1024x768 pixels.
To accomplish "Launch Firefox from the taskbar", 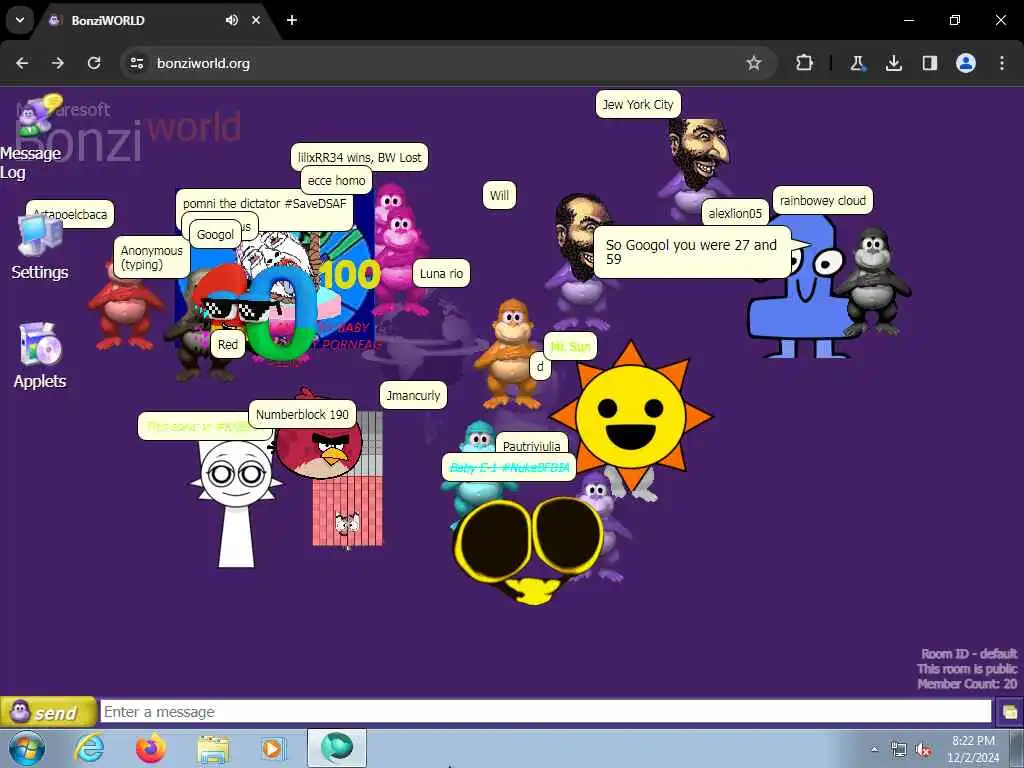I will 151,749.
